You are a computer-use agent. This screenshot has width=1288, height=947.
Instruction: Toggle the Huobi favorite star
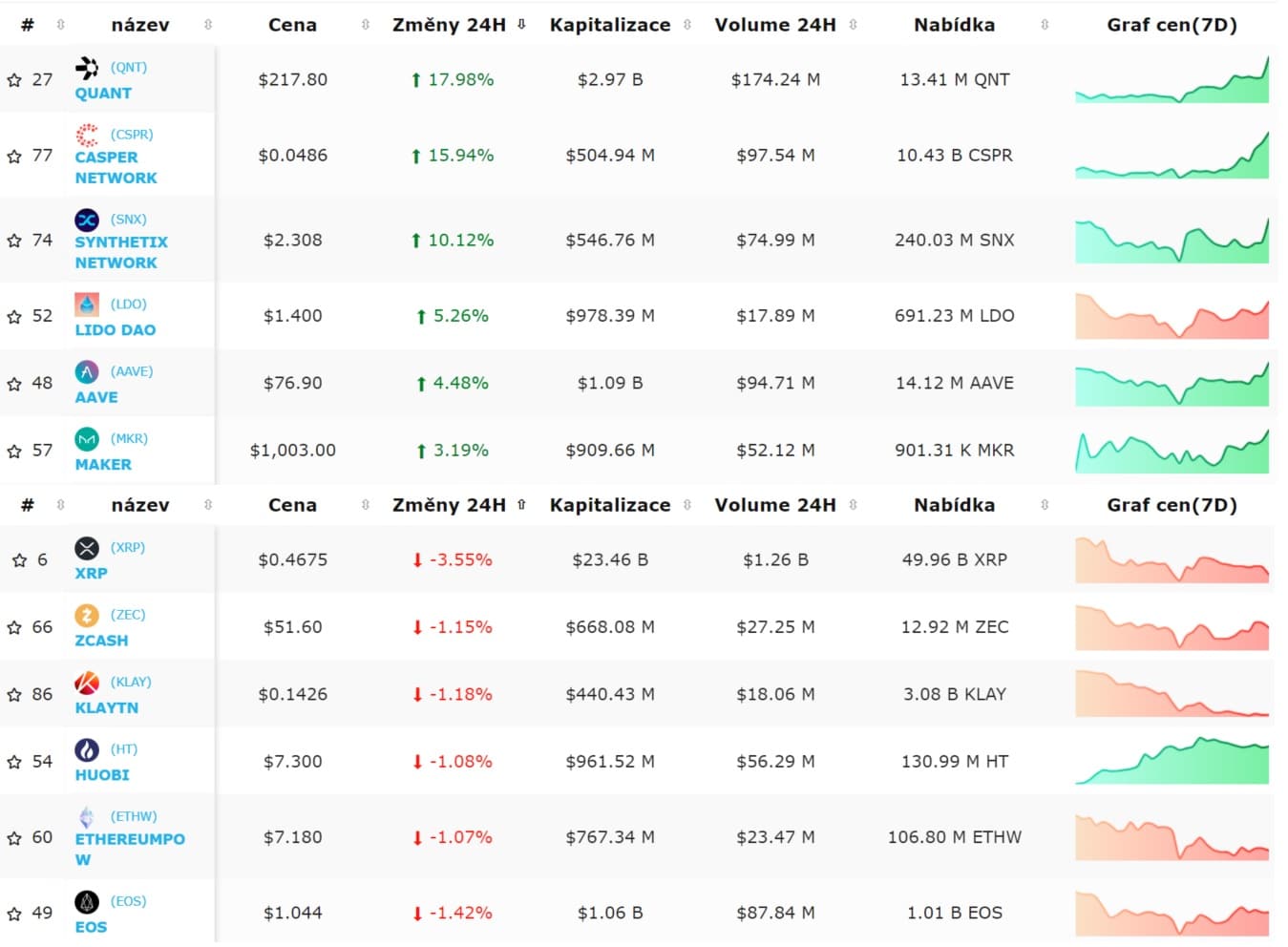(x=14, y=762)
